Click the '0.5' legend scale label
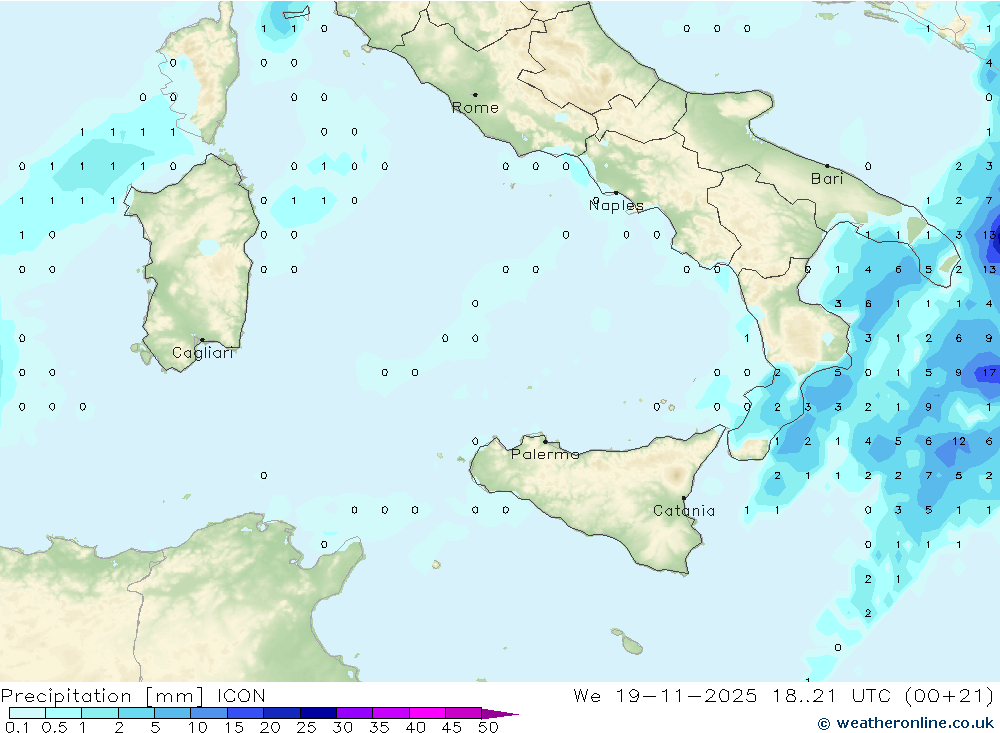 [x=54, y=727]
